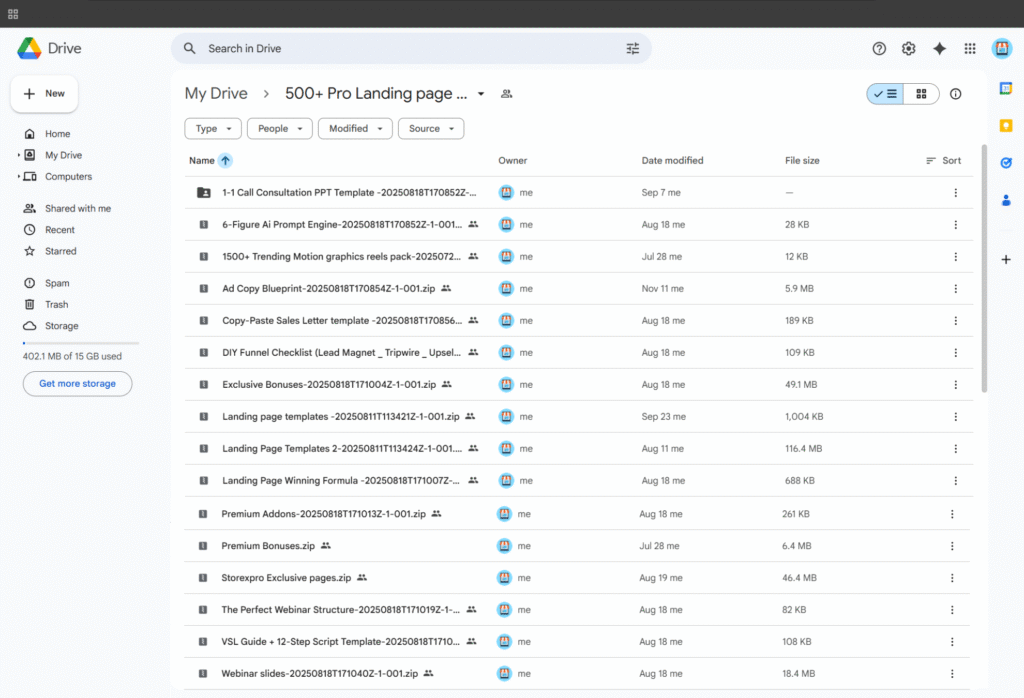1024x698 pixels.
Task: Click the storage usage progress bar
Action: point(80,343)
